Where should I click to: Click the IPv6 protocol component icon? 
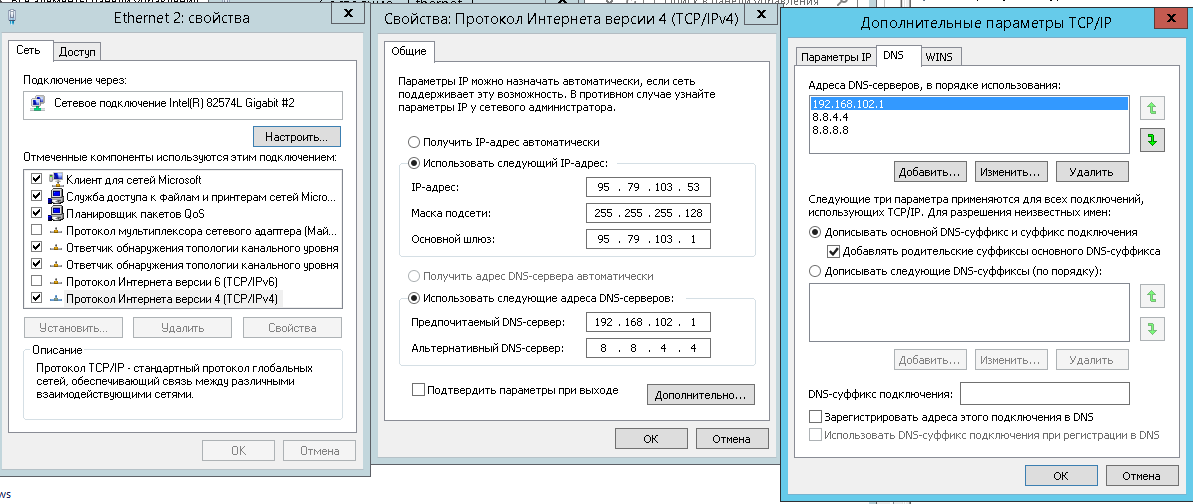click(x=56, y=281)
